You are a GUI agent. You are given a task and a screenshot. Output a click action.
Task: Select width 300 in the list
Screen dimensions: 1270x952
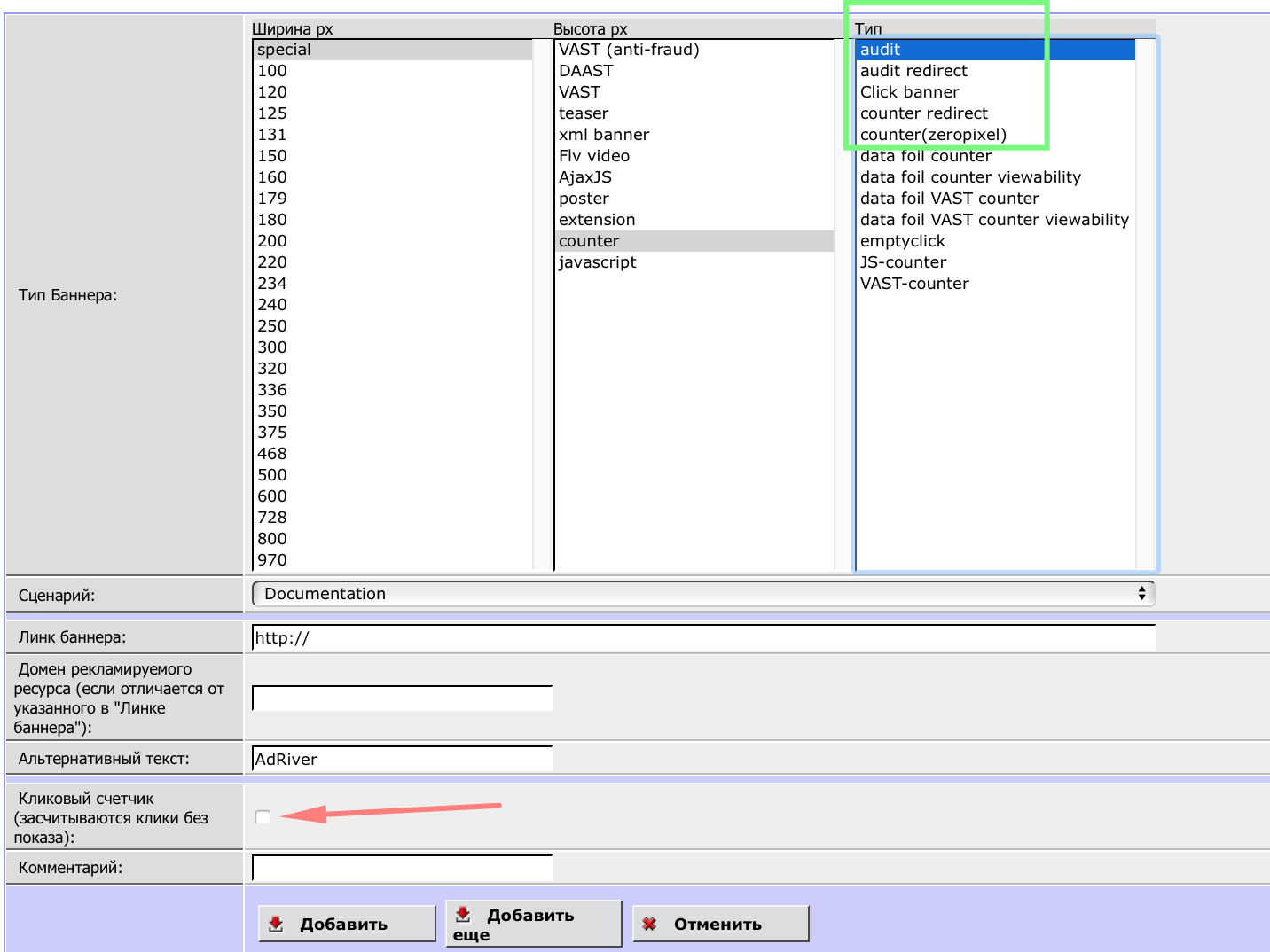click(392, 347)
